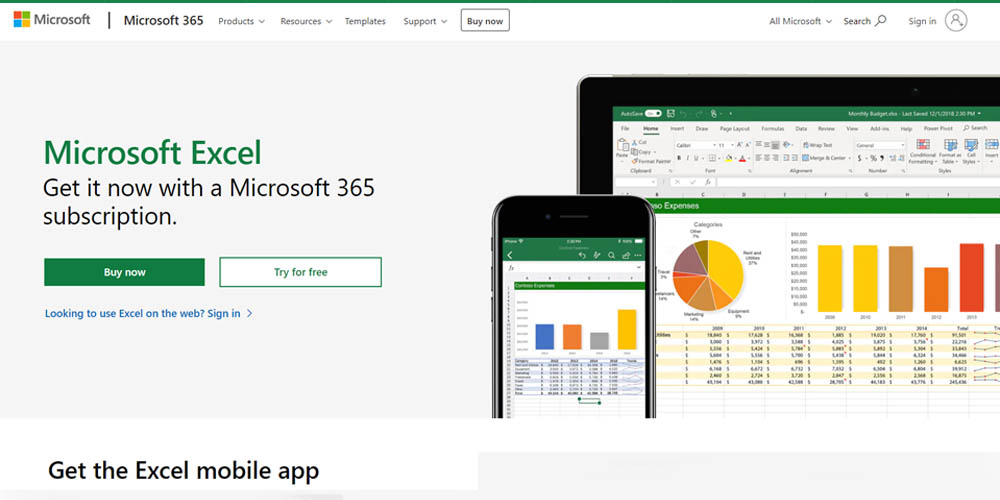Click Save icon in tablet Excel title bar

[671, 114]
